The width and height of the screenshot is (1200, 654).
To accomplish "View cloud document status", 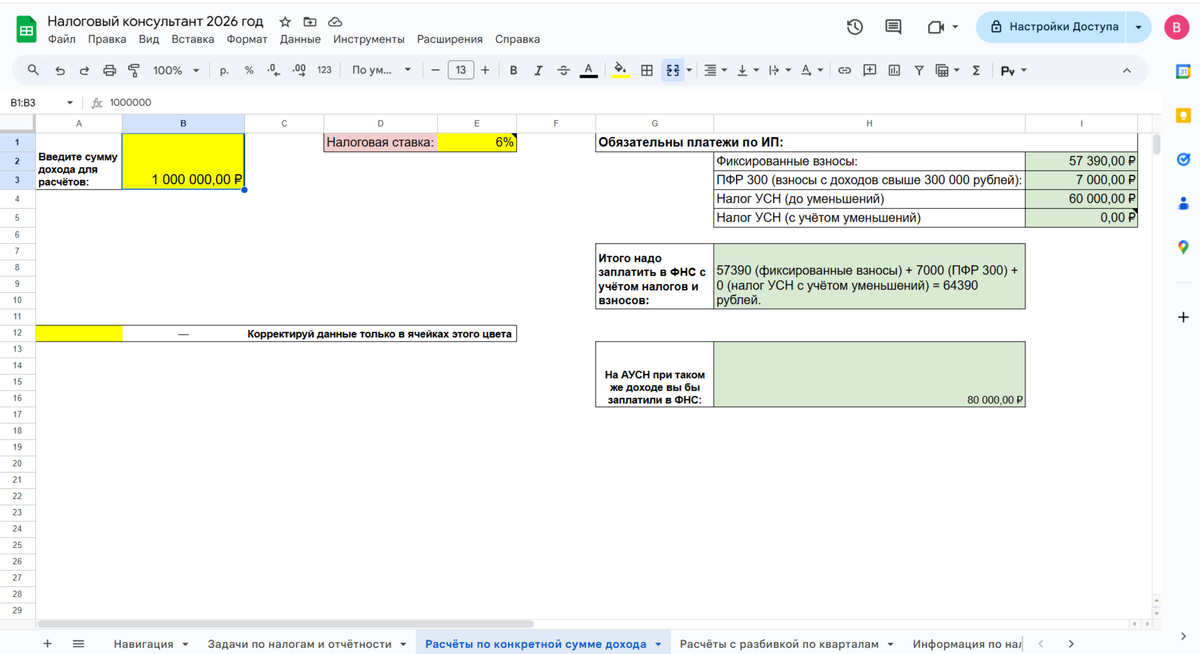I will coord(335,21).
